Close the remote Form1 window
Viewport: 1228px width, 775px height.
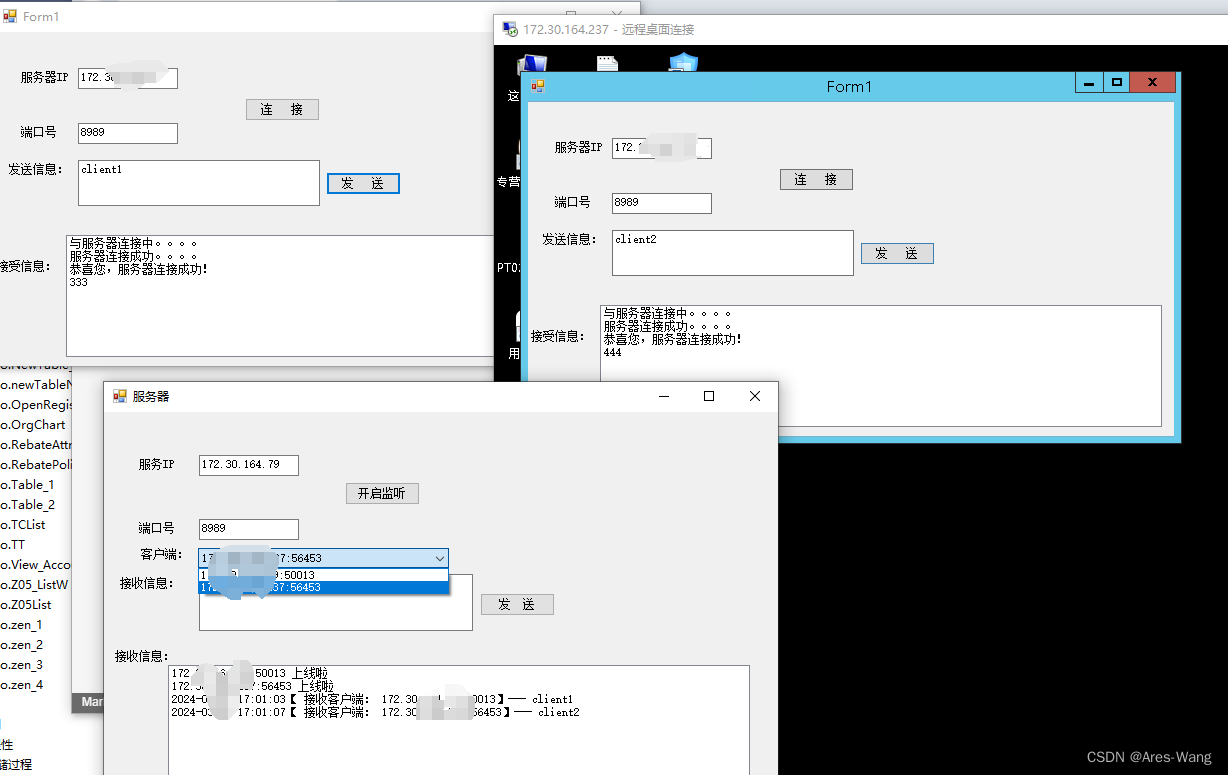[x=1153, y=83]
